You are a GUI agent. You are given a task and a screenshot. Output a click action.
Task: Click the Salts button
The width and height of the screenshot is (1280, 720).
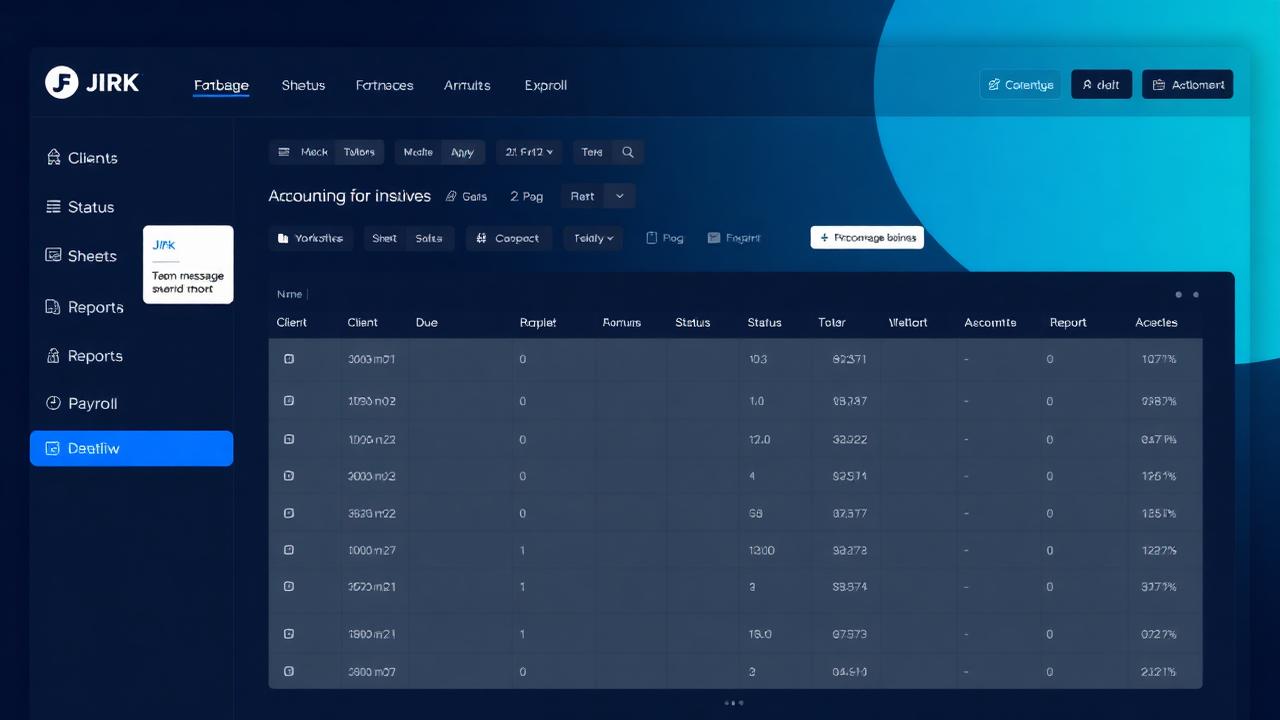(430, 238)
